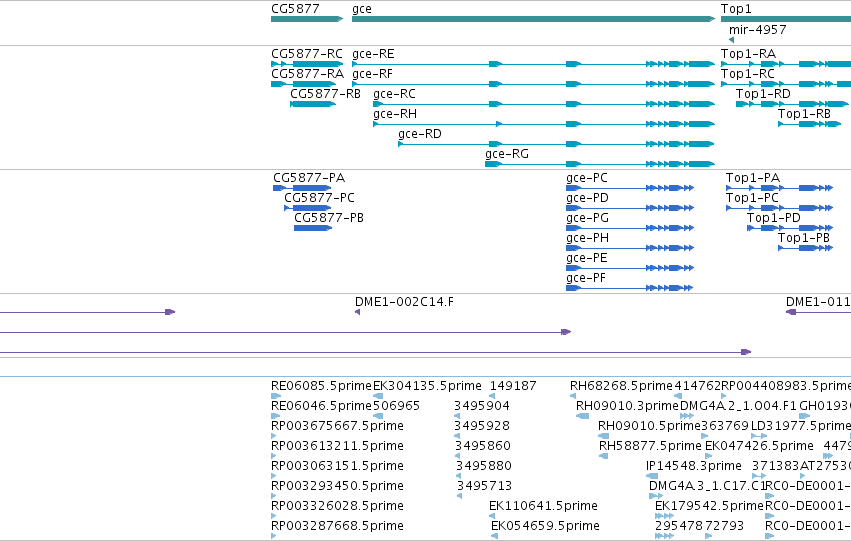Click the RH68268.5prime EST
This screenshot has height=541, width=851.
click(x=573, y=396)
